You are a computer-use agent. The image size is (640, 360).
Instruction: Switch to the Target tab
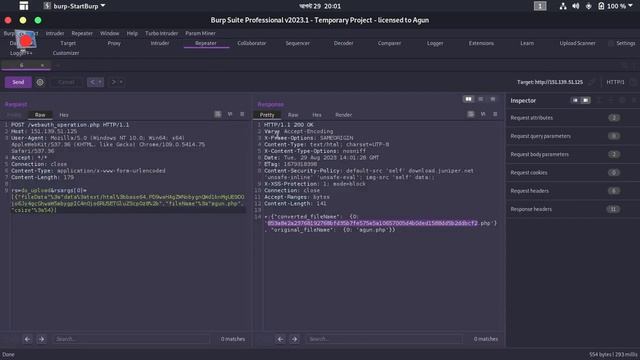pos(68,43)
